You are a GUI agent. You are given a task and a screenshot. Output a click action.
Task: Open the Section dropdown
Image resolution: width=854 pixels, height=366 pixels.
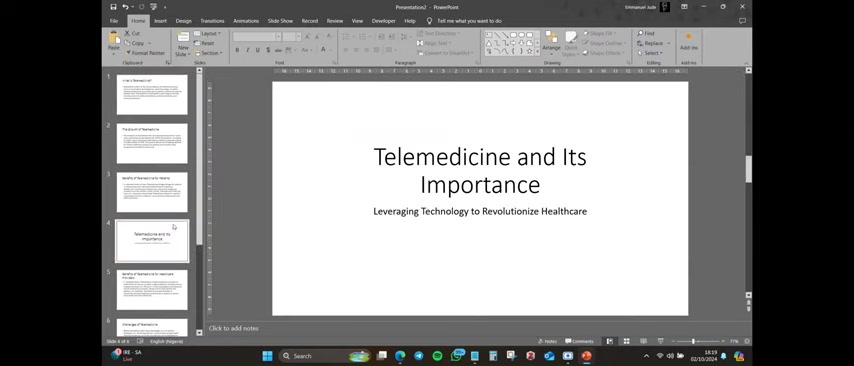pos(208,53)
